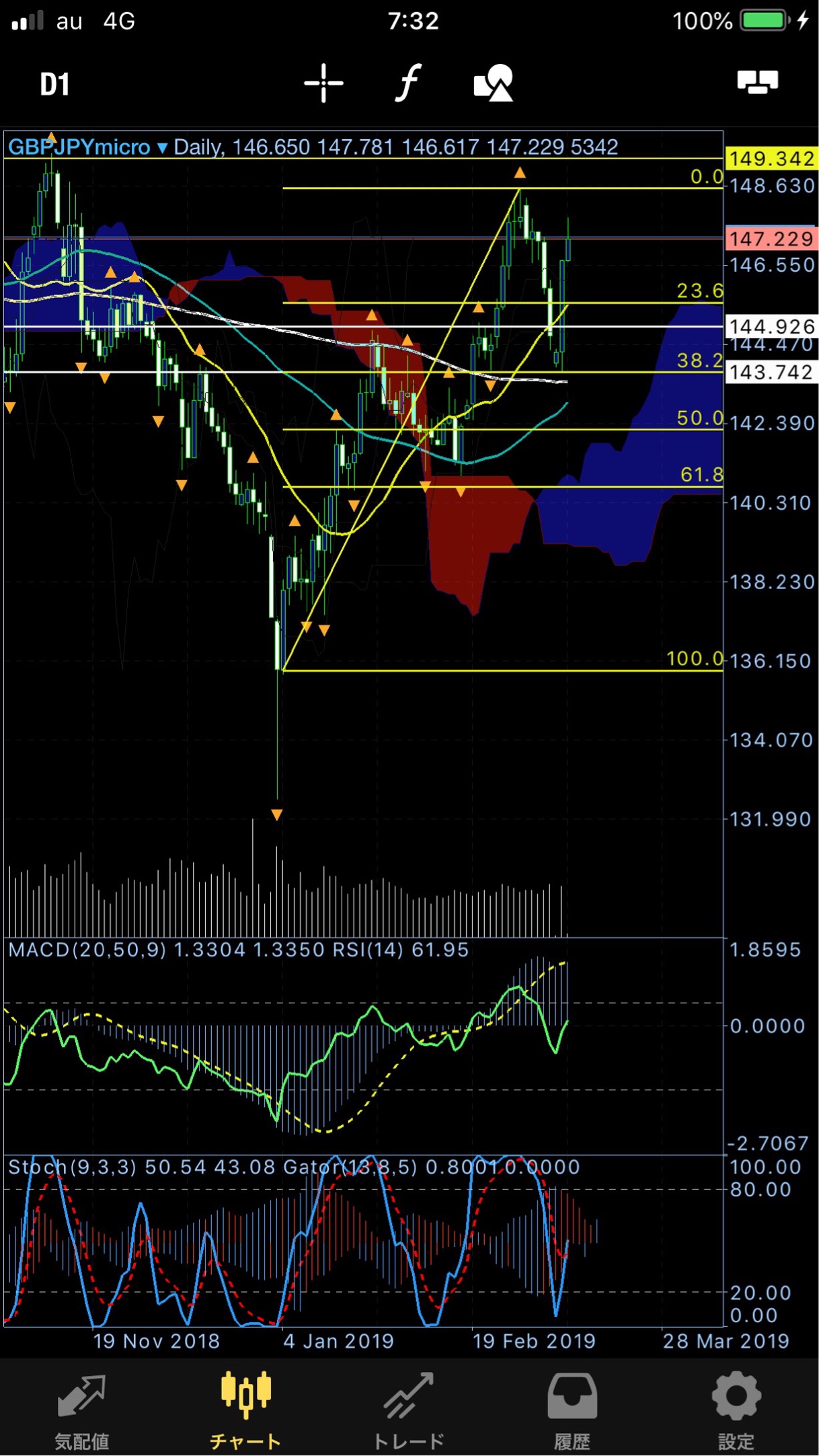
Task: Tap the Gator(13,8,5) indicator label
Action: (x=350, y=1167)
